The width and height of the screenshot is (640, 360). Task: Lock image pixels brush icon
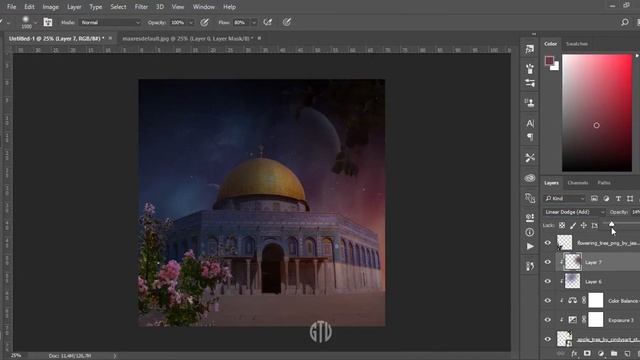573,225
